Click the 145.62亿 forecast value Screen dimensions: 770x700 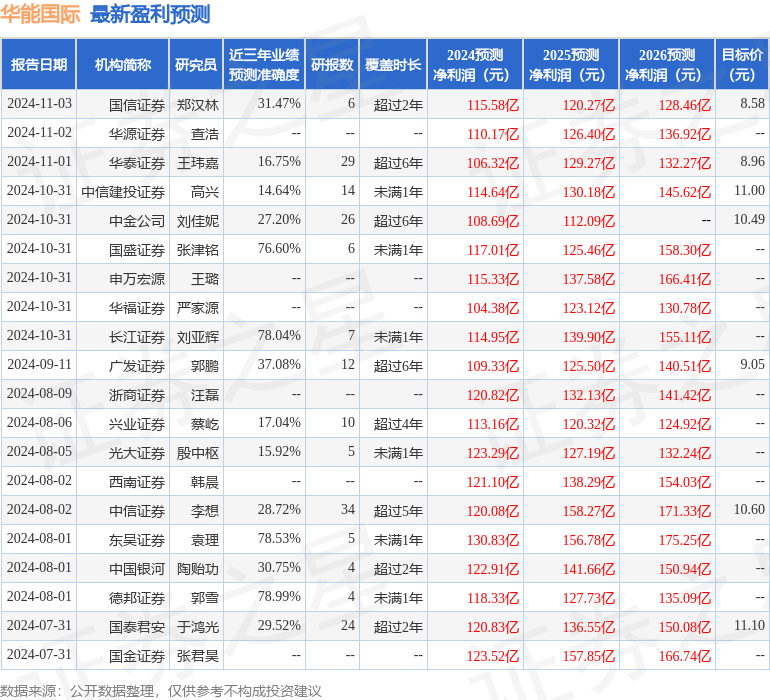685,192
